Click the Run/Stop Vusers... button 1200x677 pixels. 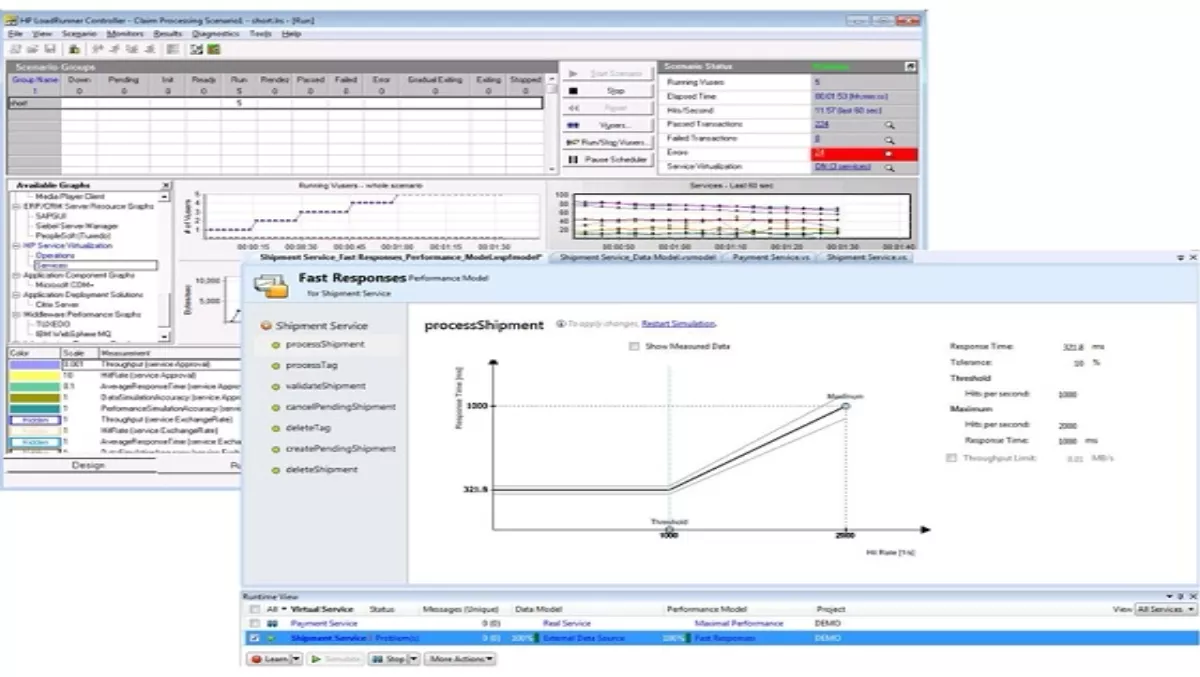(607, 142)
